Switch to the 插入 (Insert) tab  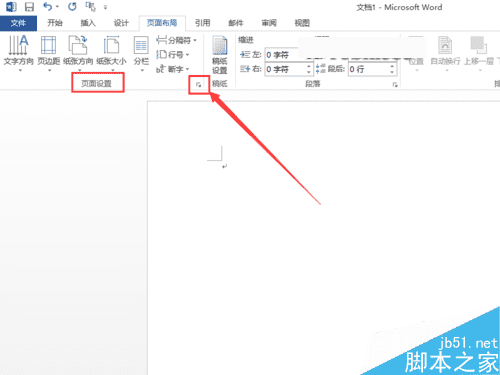[88, 23]
